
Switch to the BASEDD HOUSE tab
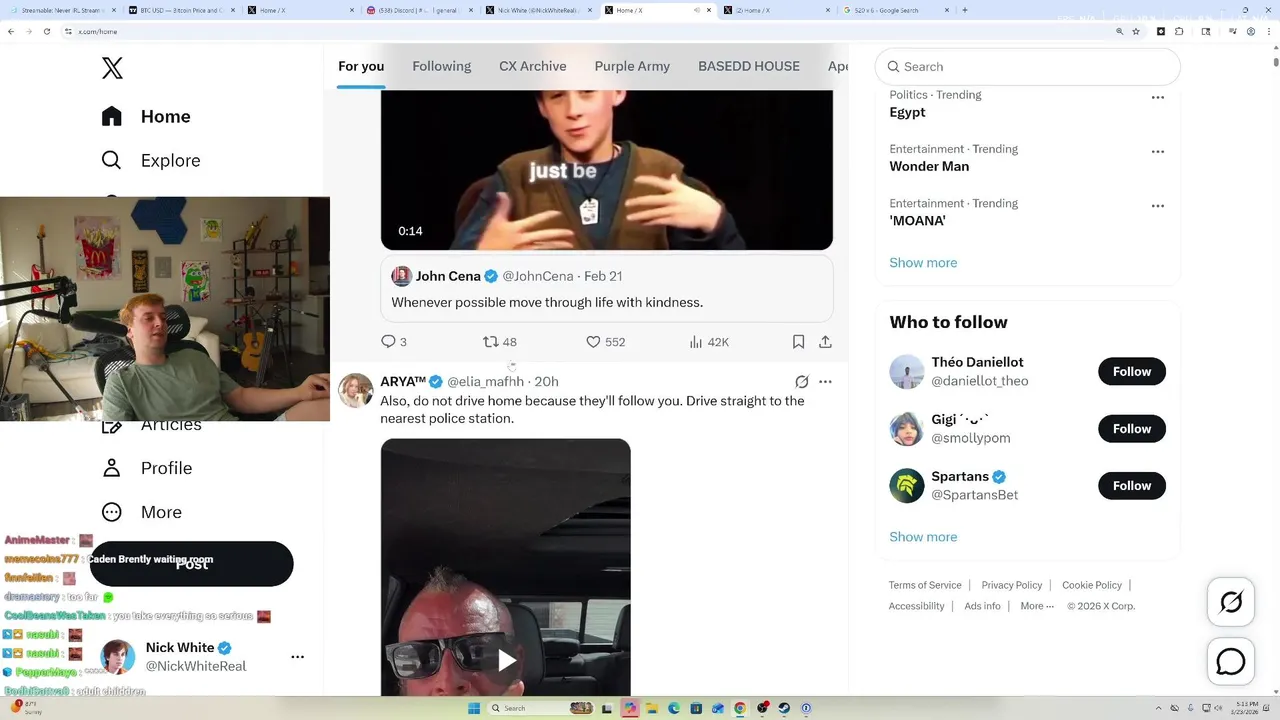[x=749, y=66]
